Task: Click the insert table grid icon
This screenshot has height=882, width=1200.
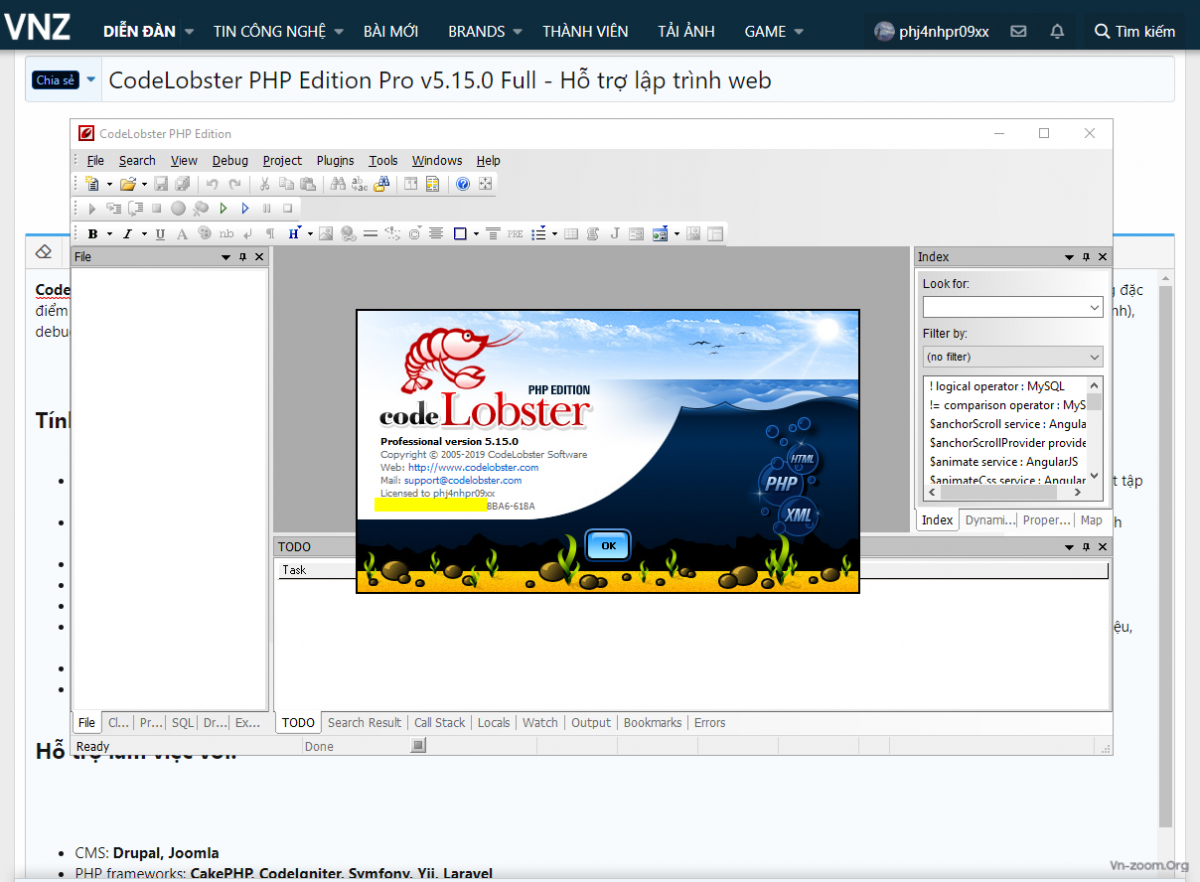Action: [571, 234]
